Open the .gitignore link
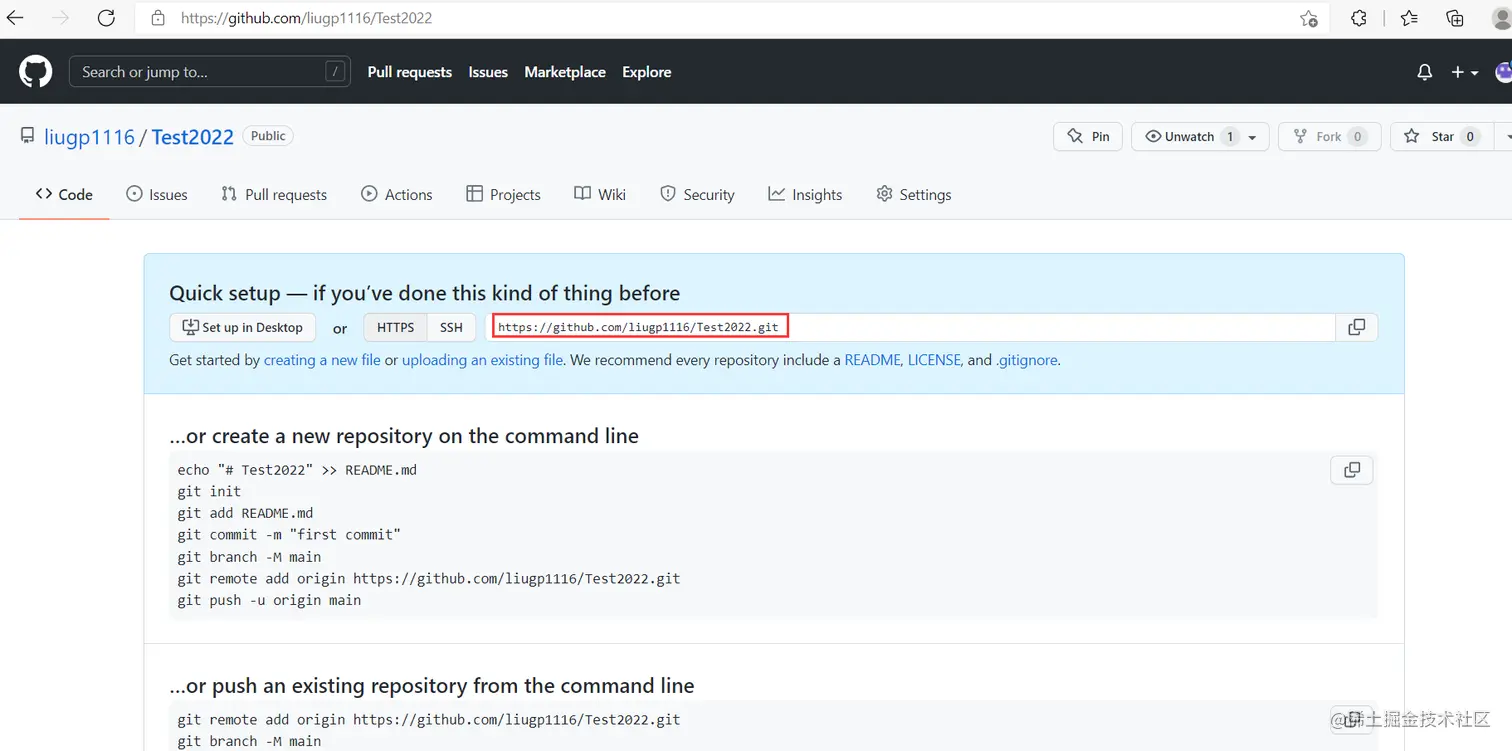The image size is (1512, 751). coord(1027,360)
